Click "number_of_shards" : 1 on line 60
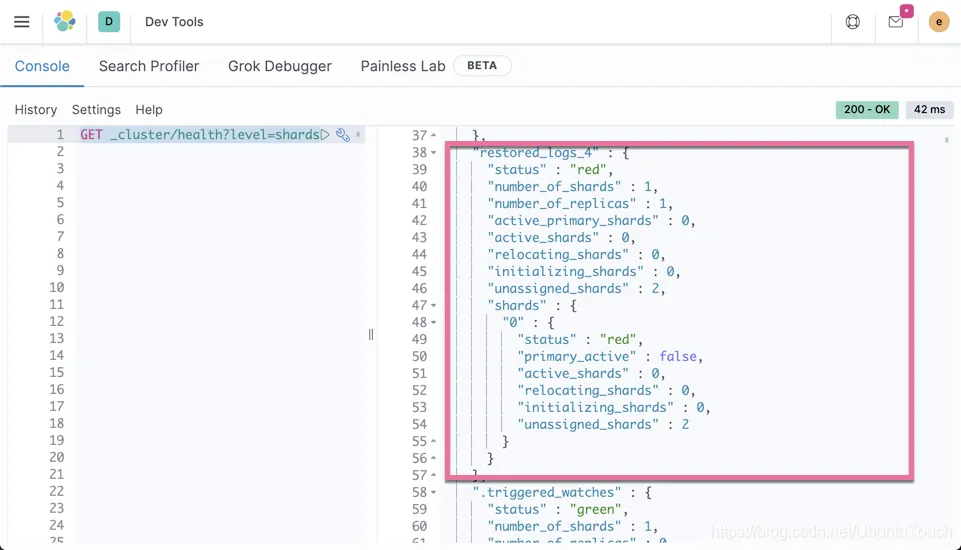 (x=572, y=527)
